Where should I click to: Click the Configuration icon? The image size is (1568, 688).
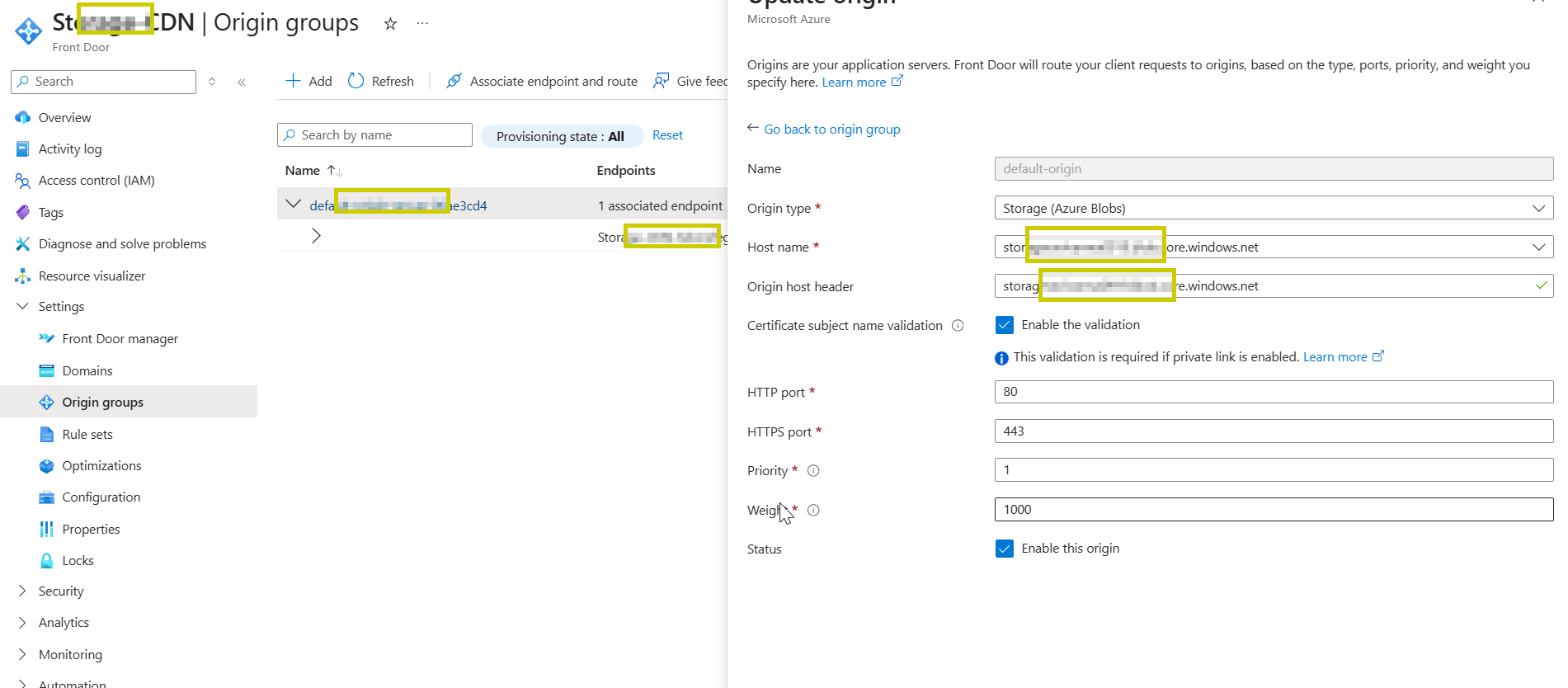pyautogui.click(x=47, y=497)
